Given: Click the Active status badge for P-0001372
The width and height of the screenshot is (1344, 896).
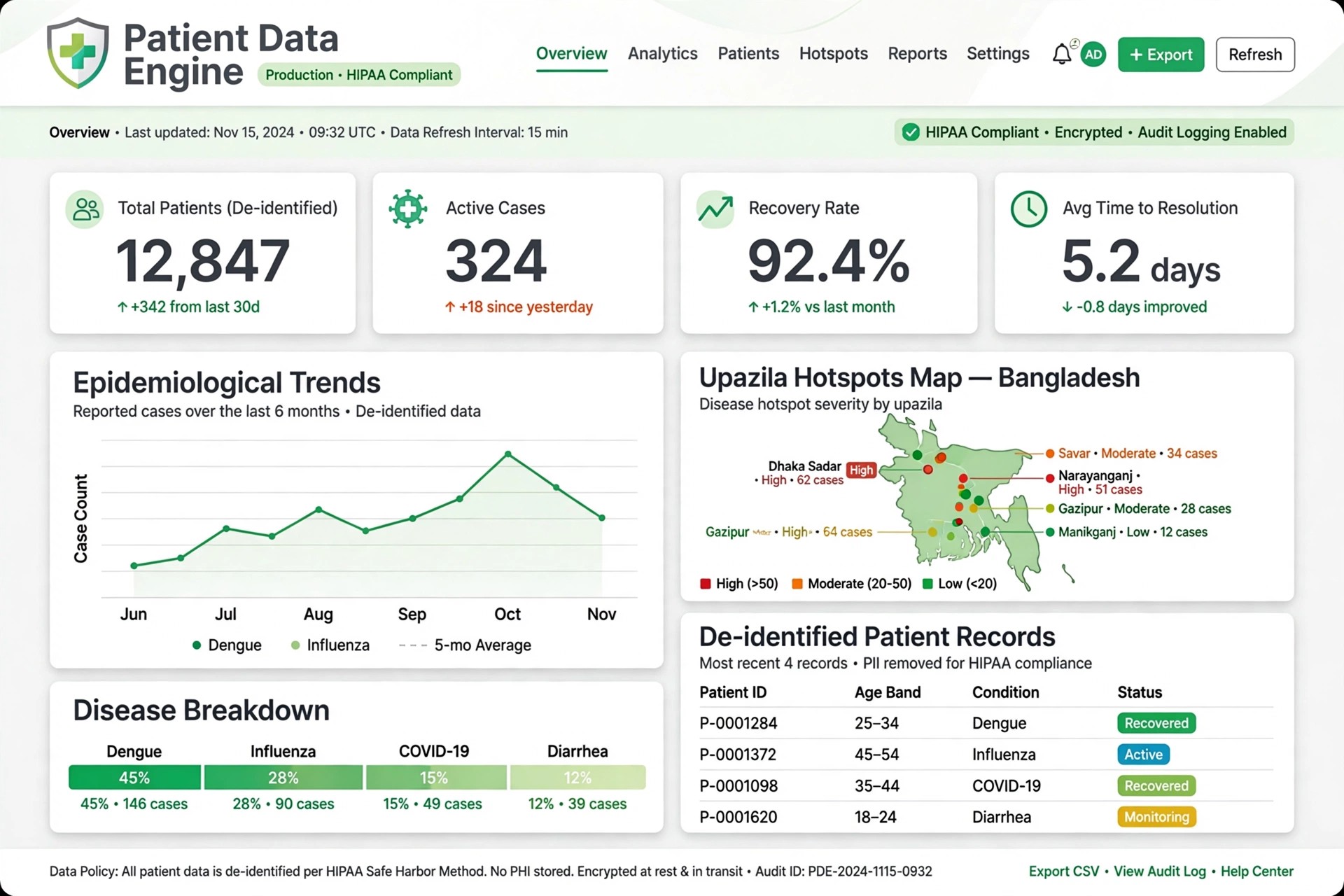Looking at the screenshot, I should point(1143,755).
